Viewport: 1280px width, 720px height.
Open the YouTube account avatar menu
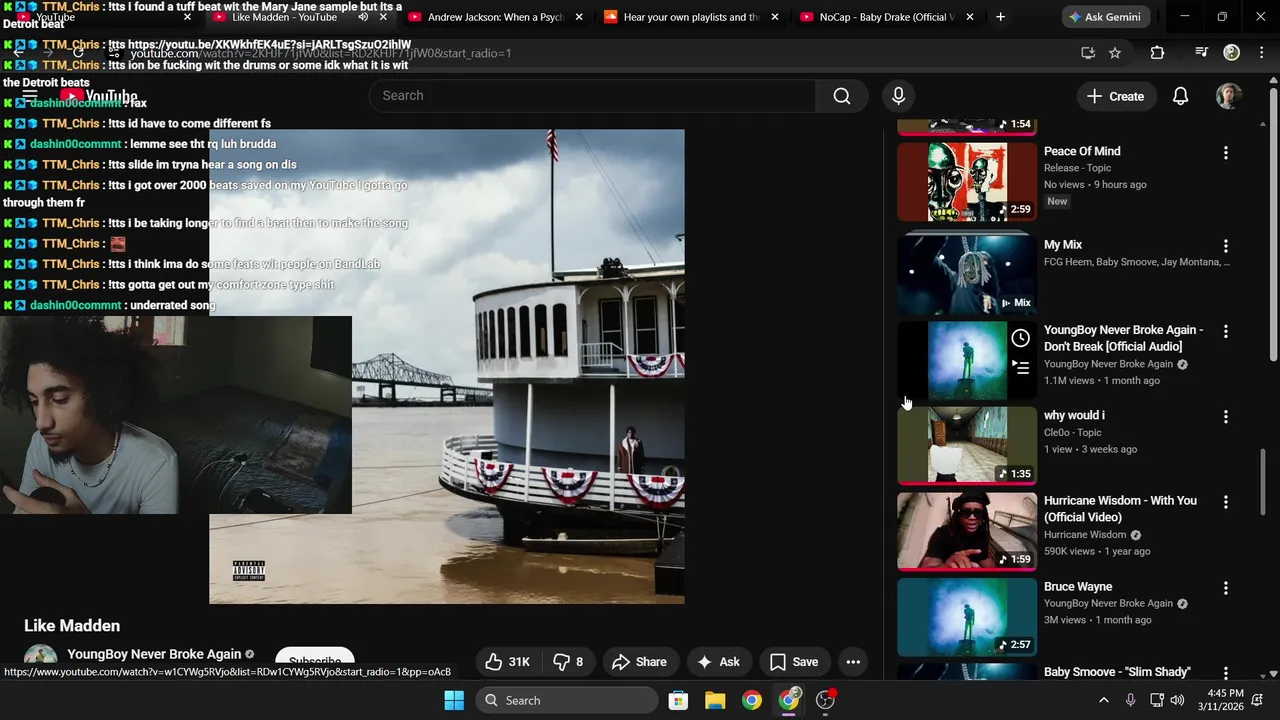[x=1228, y=96]
